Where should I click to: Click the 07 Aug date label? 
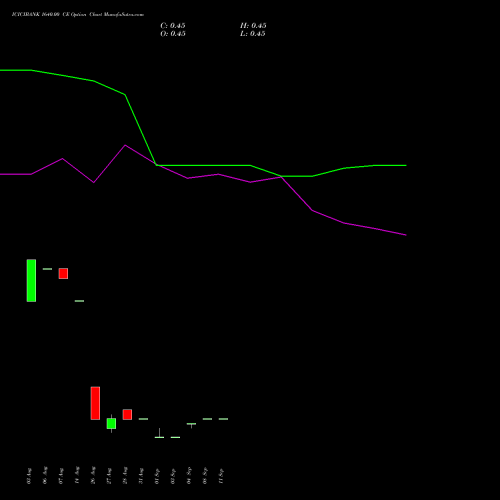[61, 476]
